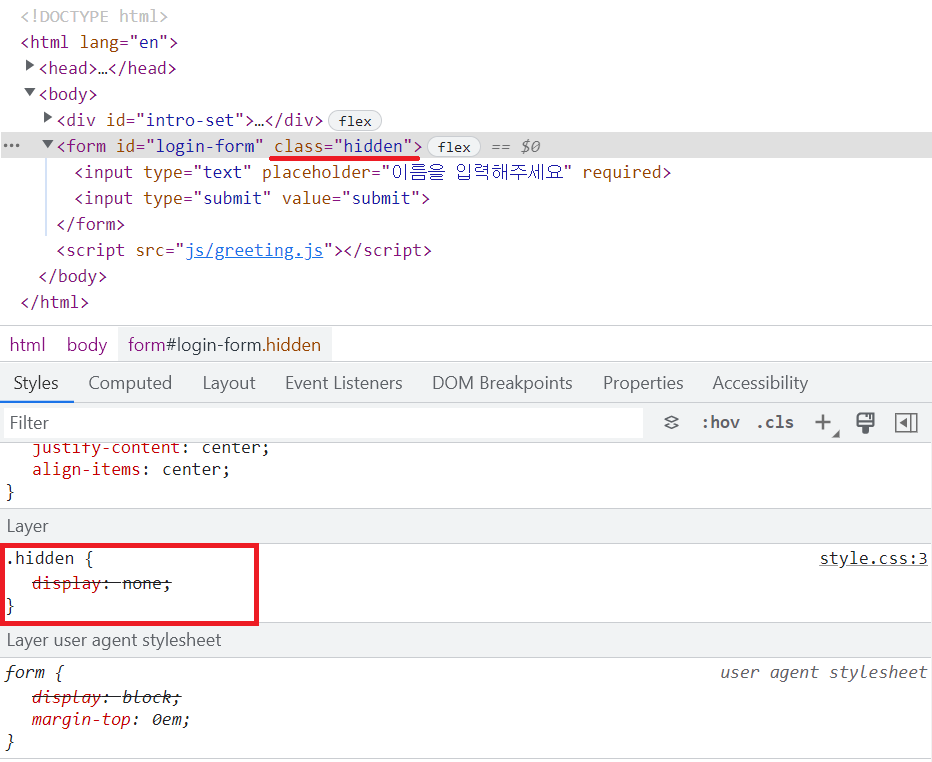The width and height of the screenshot is (932, 762).
Task: Toggle computed styles sidebar icon
Action: click(906, 423)
